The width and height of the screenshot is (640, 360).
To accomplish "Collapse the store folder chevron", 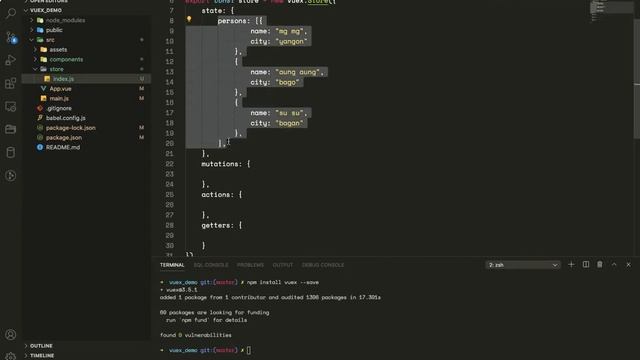I will pyautogui.click(x=36, y=69).
